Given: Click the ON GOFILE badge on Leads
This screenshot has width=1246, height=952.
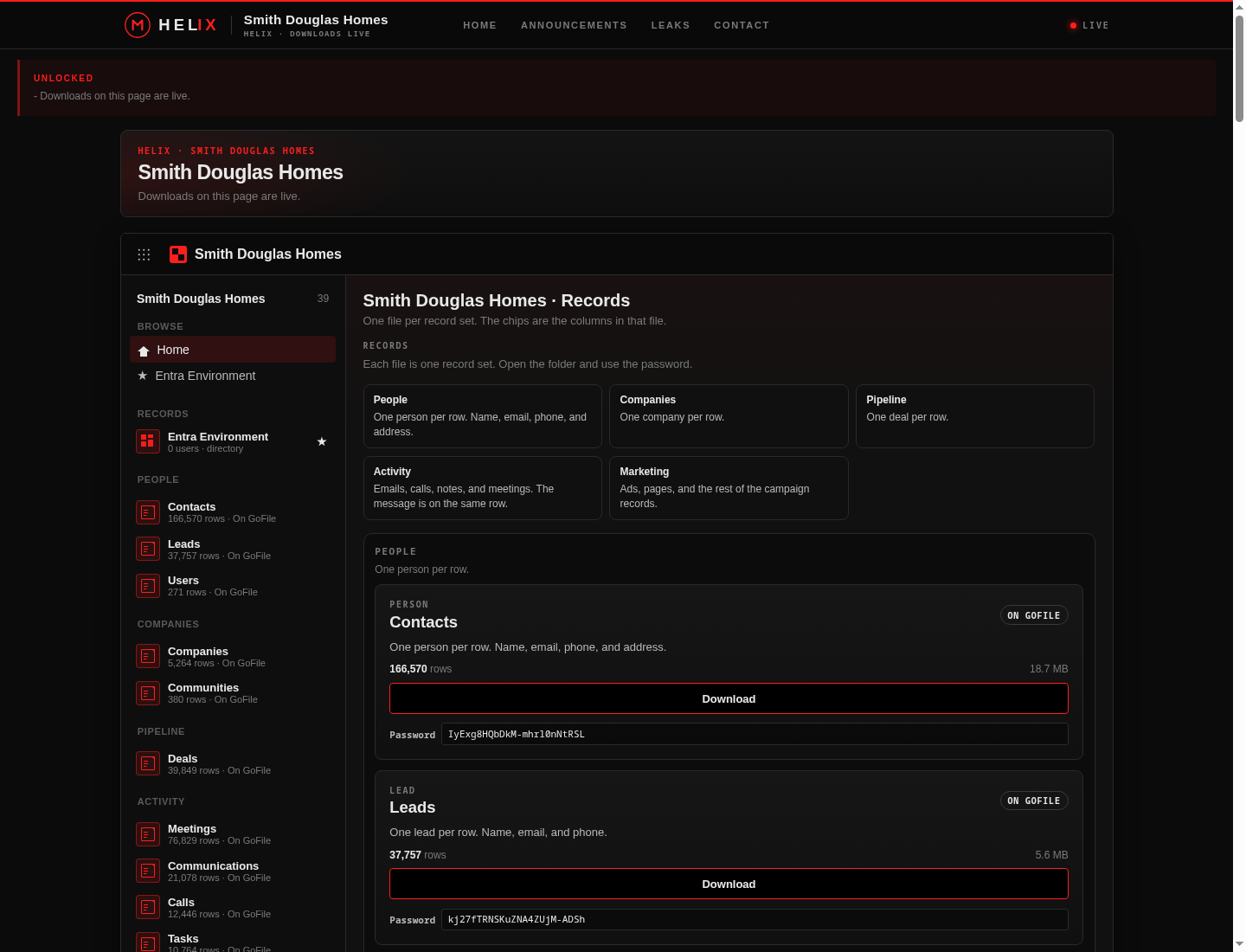Looking at the screenshot, I should pyautogui.click(x=1034, y=801).
